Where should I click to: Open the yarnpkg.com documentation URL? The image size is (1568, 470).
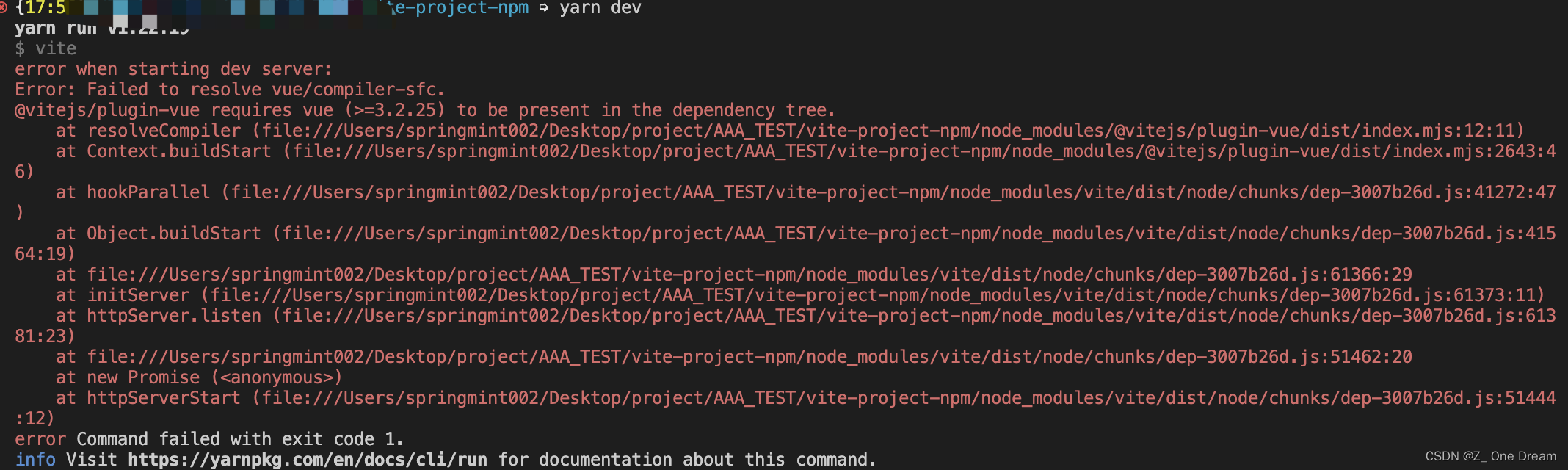coord(307,460)
